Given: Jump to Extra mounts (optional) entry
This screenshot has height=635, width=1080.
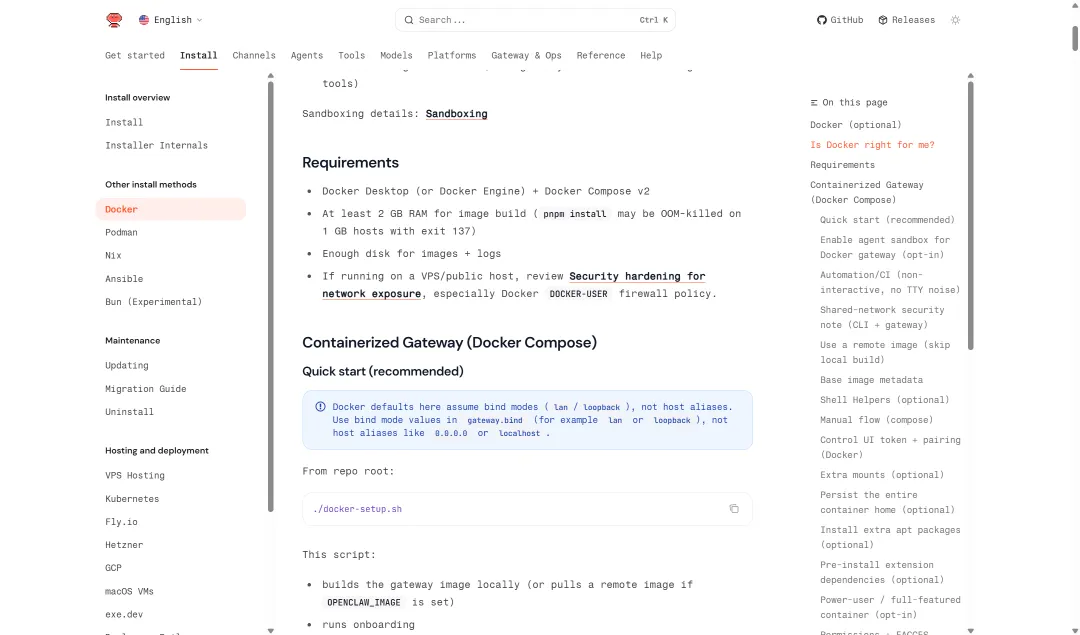Looking at the screenshot, I should point(882,475).
